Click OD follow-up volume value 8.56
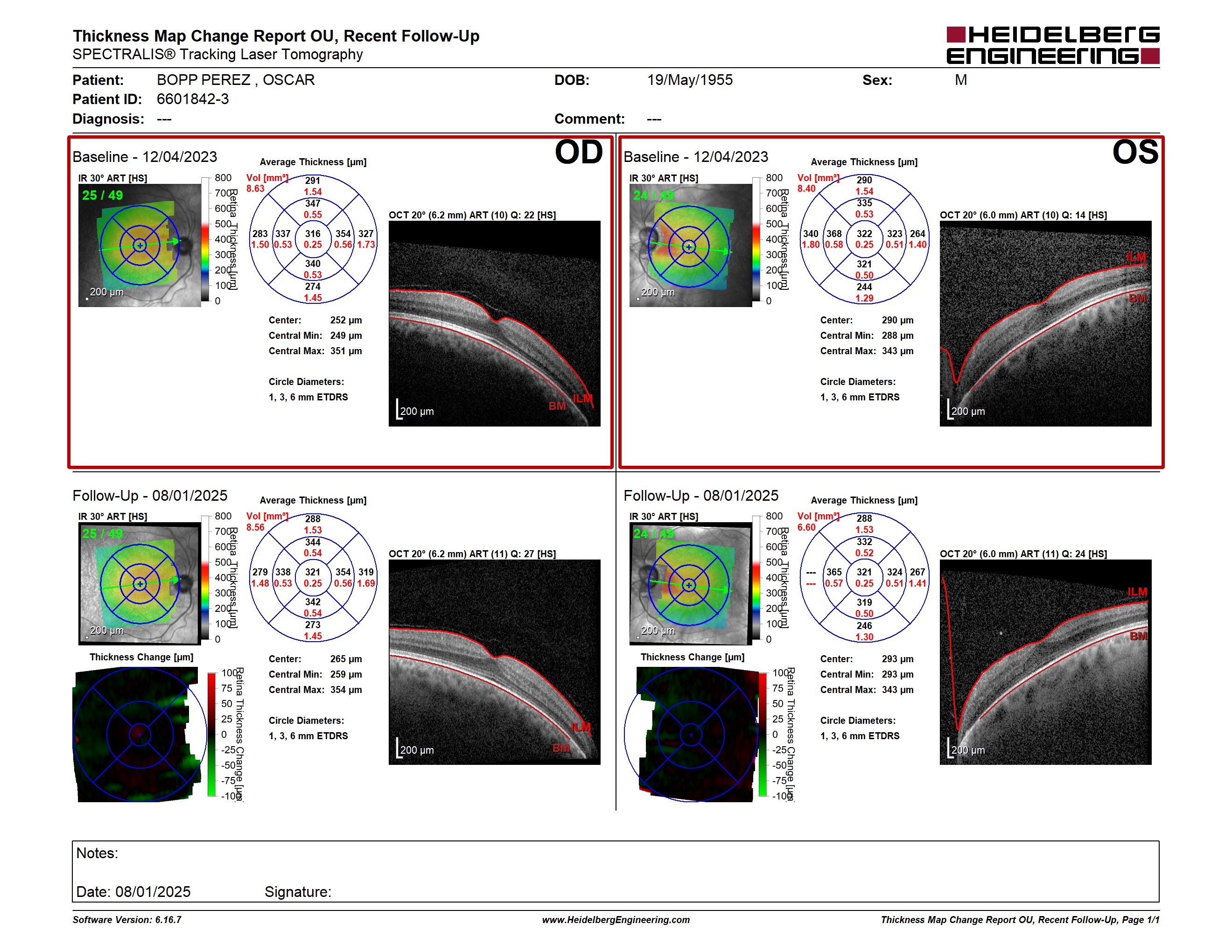 255,527
